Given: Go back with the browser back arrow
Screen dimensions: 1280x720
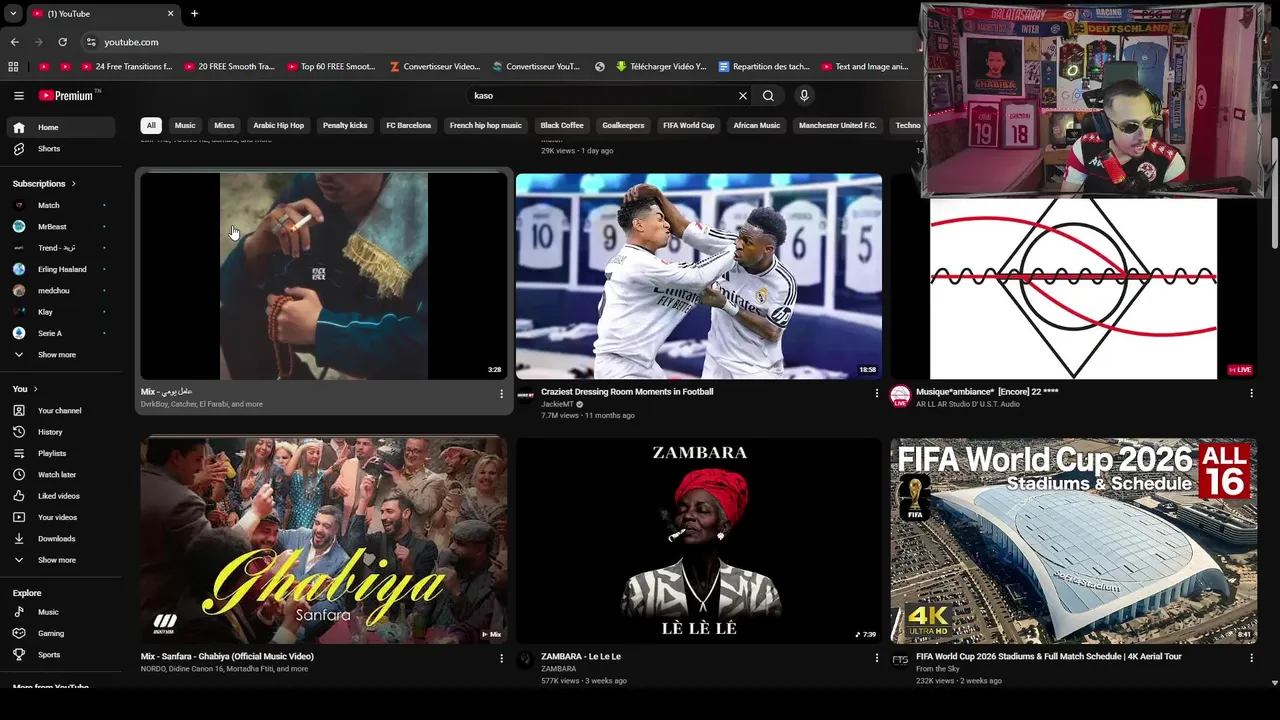Looking at the screenshot, I should [14, 42].
